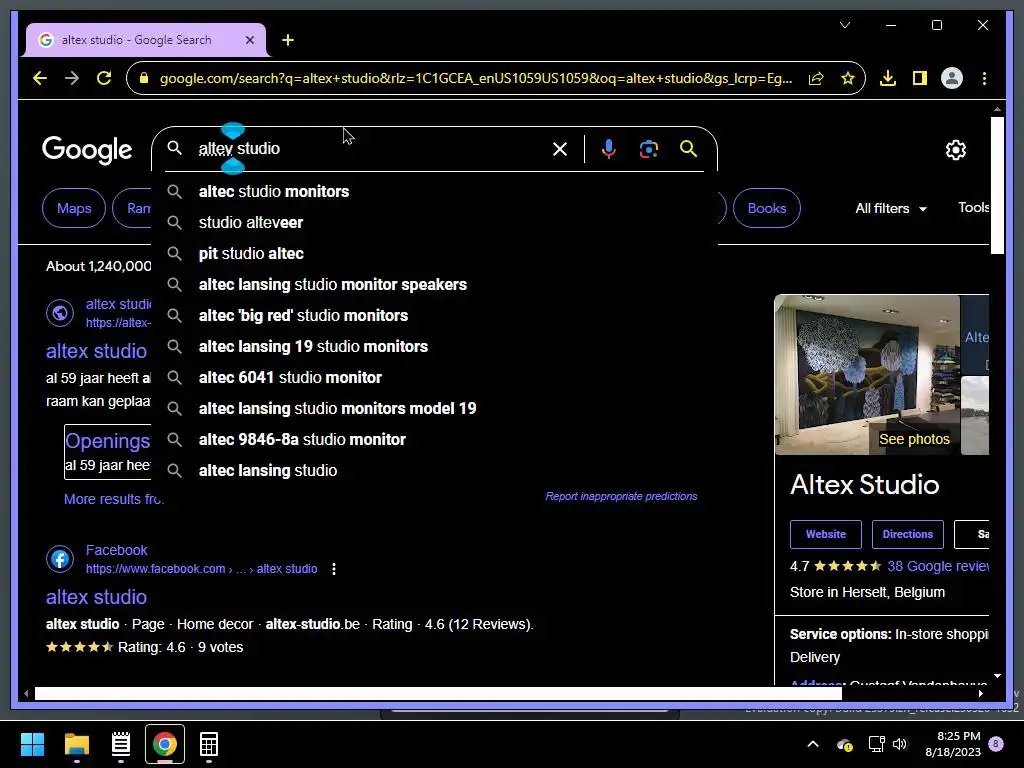Click More results from link
The image size is (1024, 768).
(x=114, y=499)
